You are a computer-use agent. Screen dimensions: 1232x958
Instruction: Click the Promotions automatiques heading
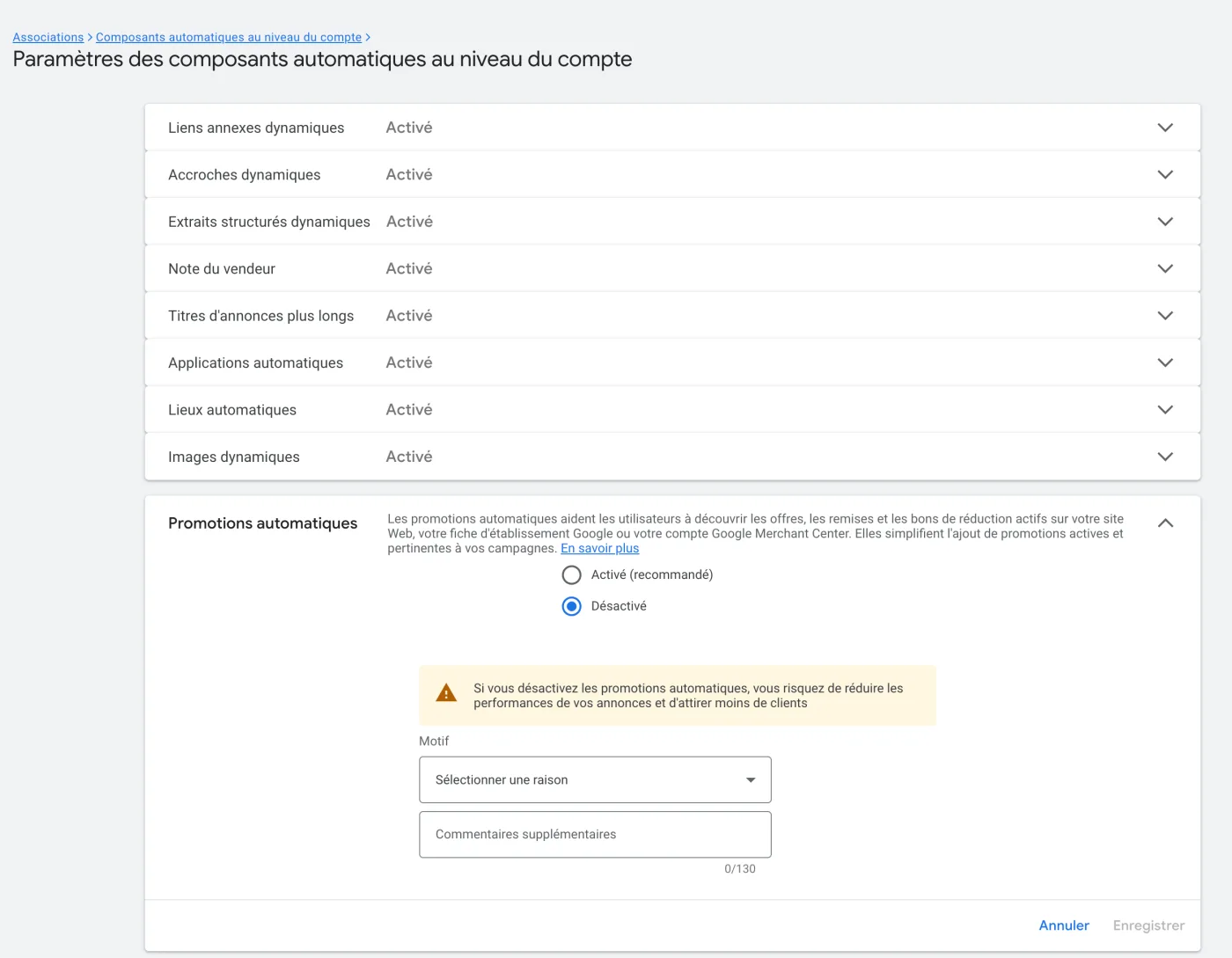click(263, 523)
